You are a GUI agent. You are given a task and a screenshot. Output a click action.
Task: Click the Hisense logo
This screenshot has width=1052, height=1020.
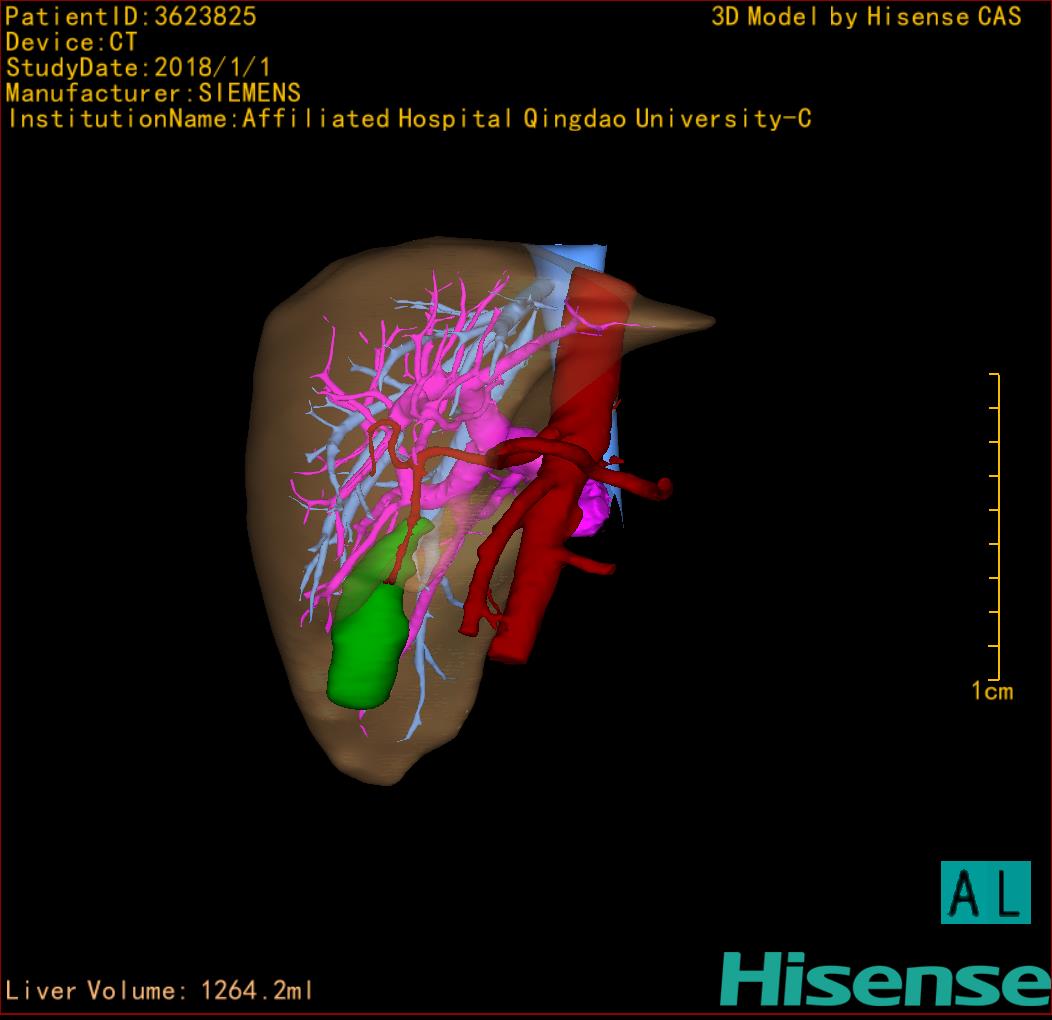coord(885,980)
